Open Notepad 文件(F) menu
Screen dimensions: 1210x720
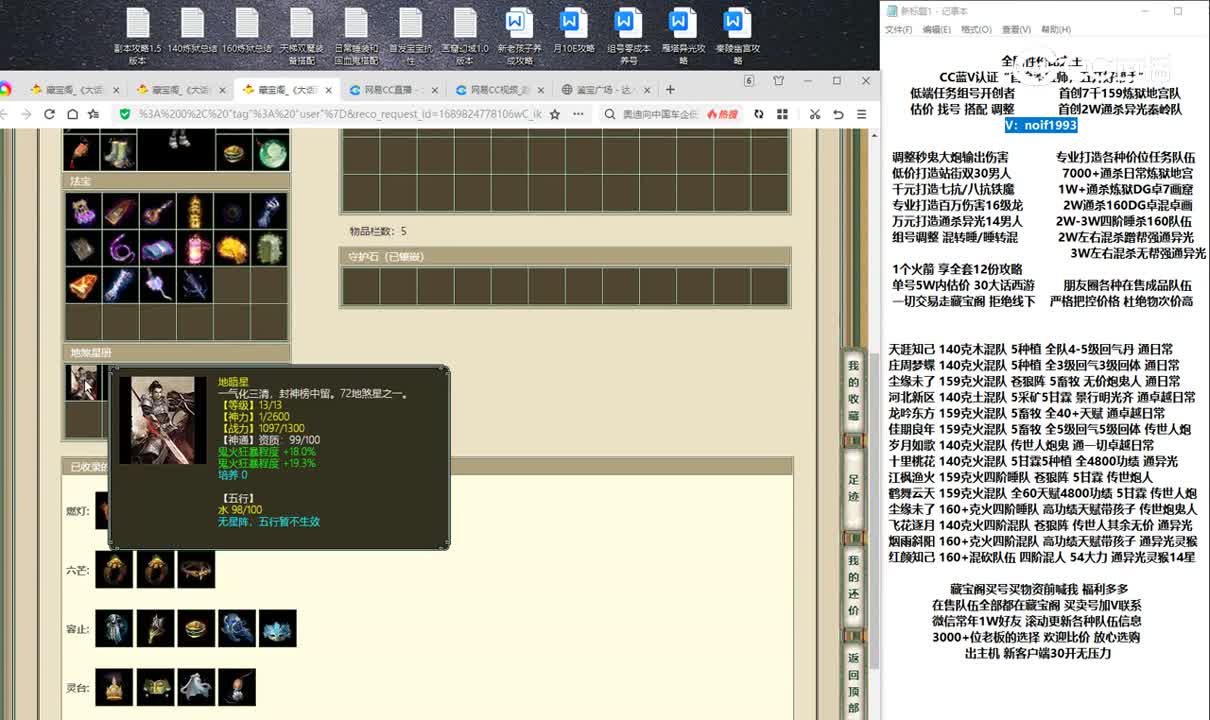click(898, 30)
